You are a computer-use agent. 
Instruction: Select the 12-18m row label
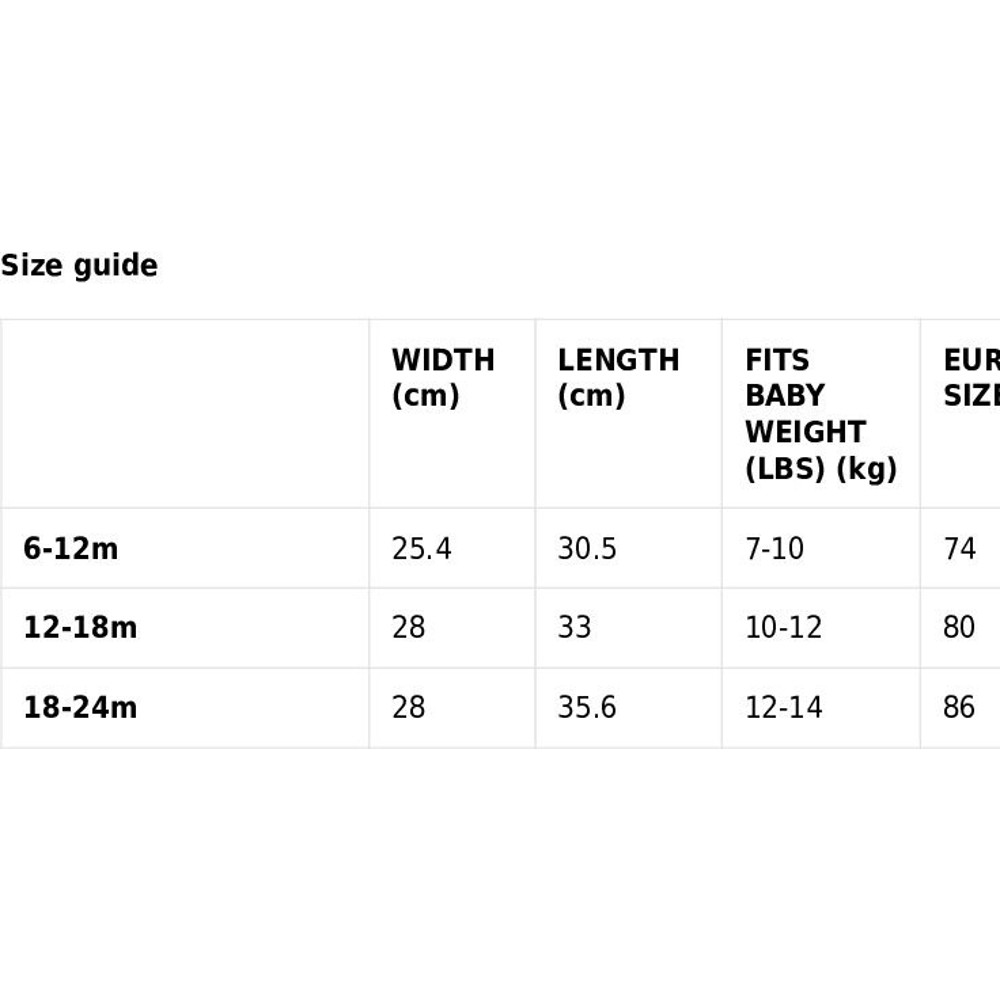80,628
